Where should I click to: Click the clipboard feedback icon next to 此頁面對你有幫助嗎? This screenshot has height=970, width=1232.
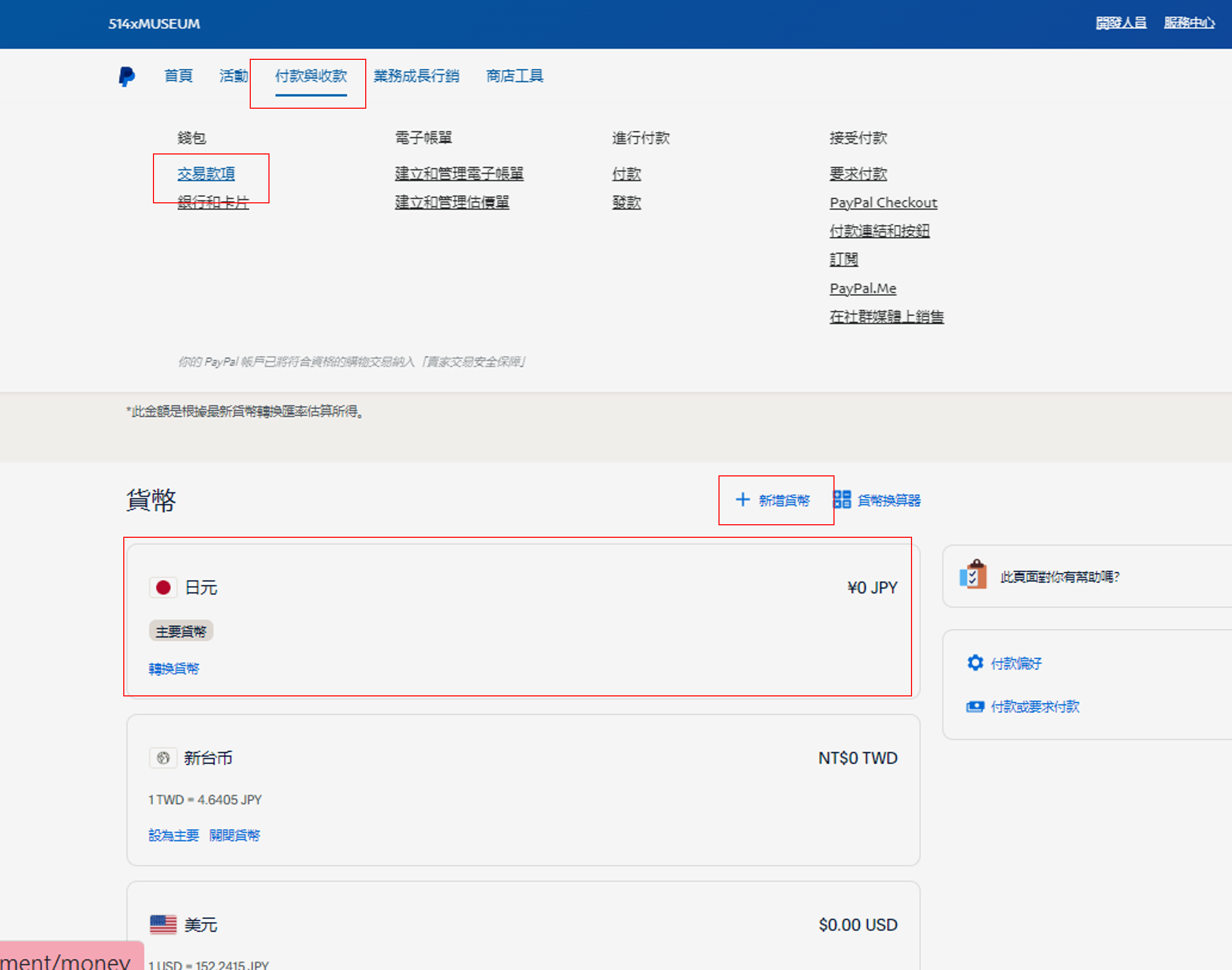pos(973,575)
